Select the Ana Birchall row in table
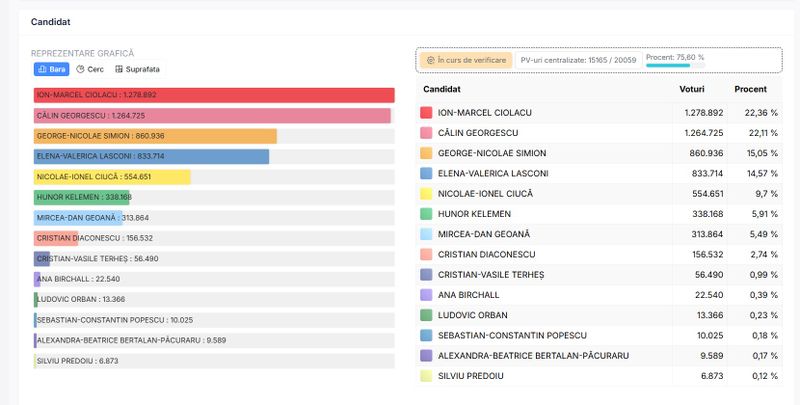Viewport: 800px width, 405px height. coord(598,295)
